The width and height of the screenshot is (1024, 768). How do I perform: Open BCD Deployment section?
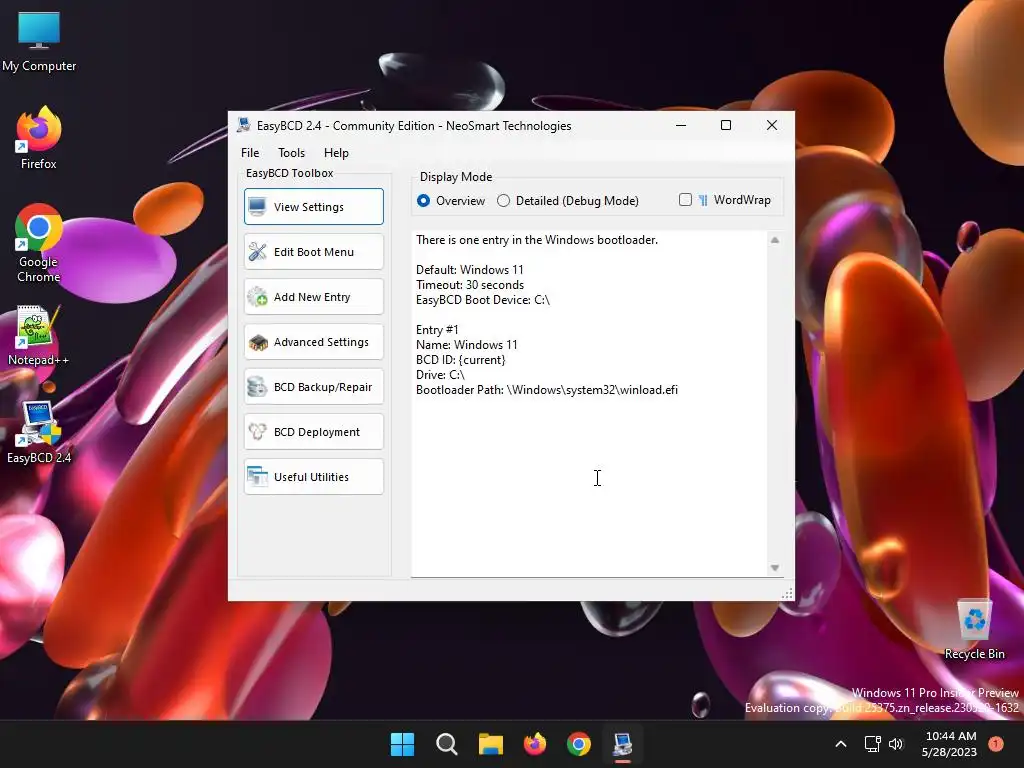313,432
